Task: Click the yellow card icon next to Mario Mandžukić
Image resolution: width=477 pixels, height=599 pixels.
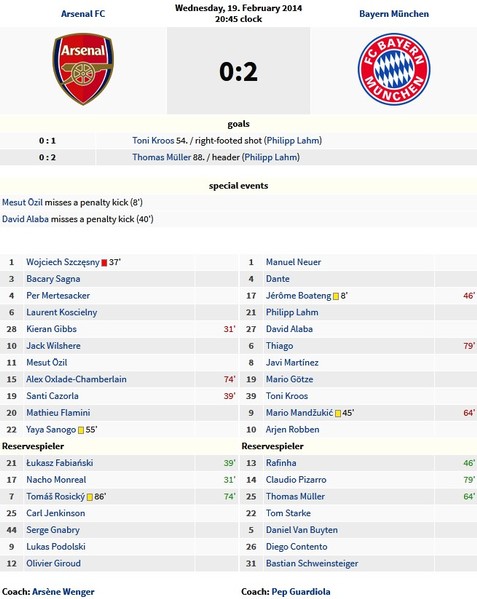Action: tap(338, 414)
